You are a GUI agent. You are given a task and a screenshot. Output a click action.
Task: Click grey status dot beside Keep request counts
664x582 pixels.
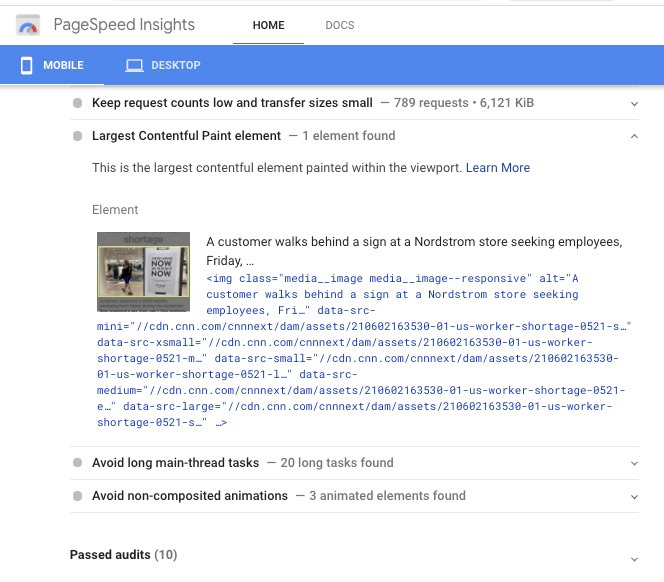77,103
